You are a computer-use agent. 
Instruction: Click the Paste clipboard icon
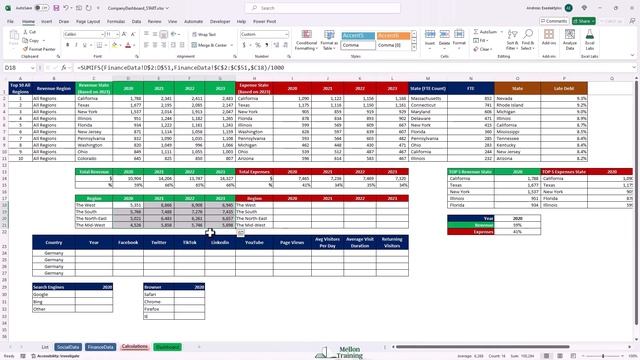14,35
